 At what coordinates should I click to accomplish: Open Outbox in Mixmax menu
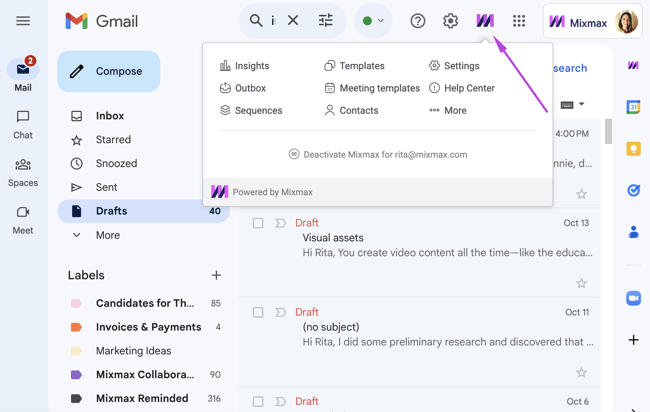[243, 88]
